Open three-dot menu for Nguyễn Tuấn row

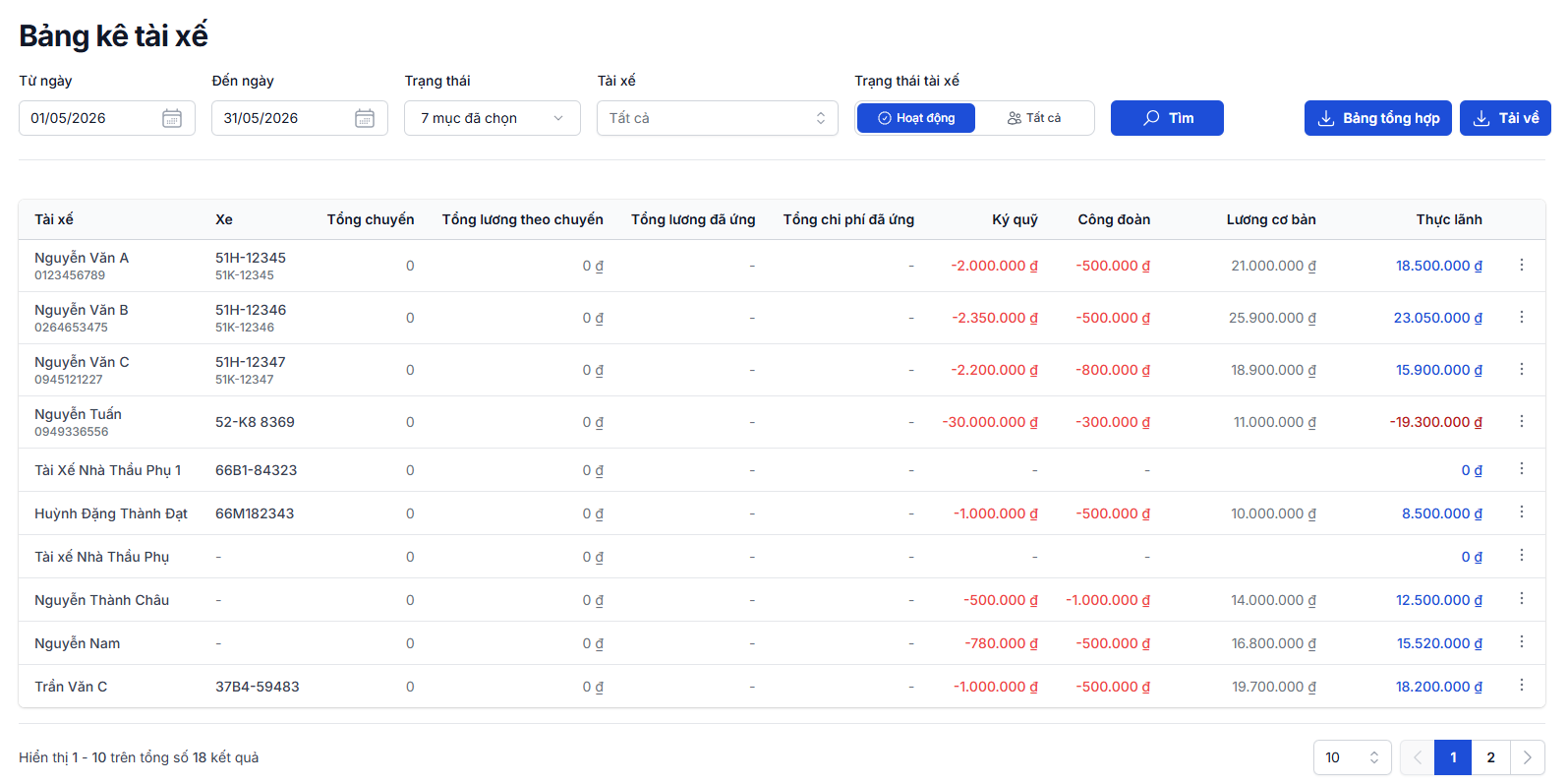point(1522,421)
